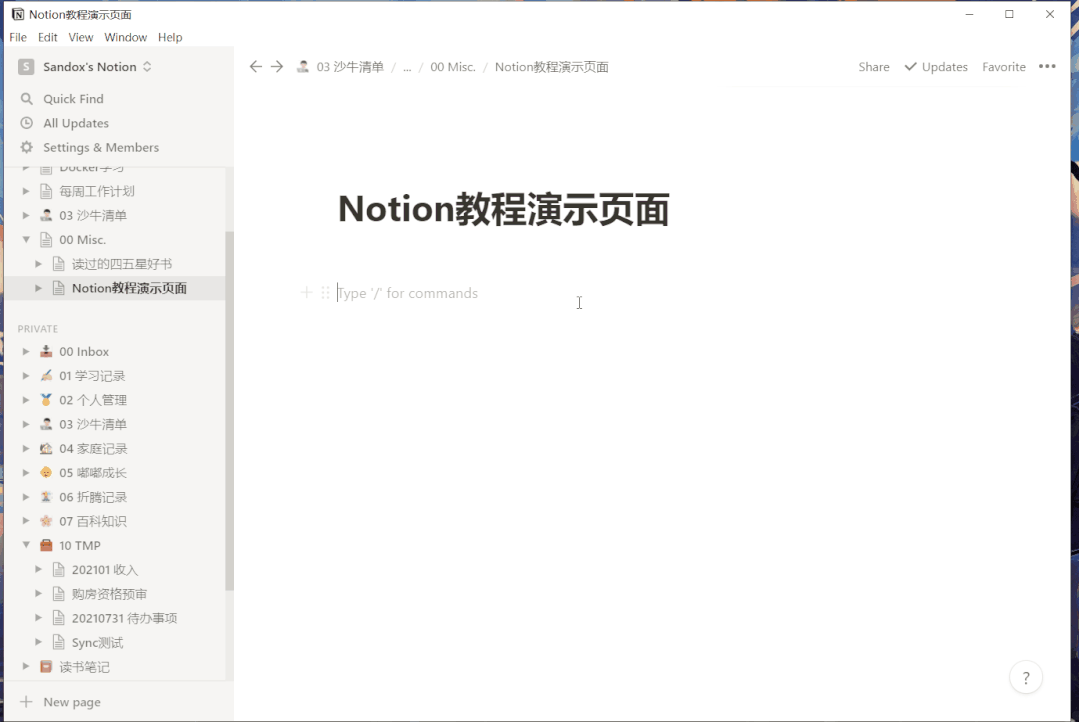1079x722 pixels.
Task: Click the Notion app icon in title bar
Action: coord(18,14)
